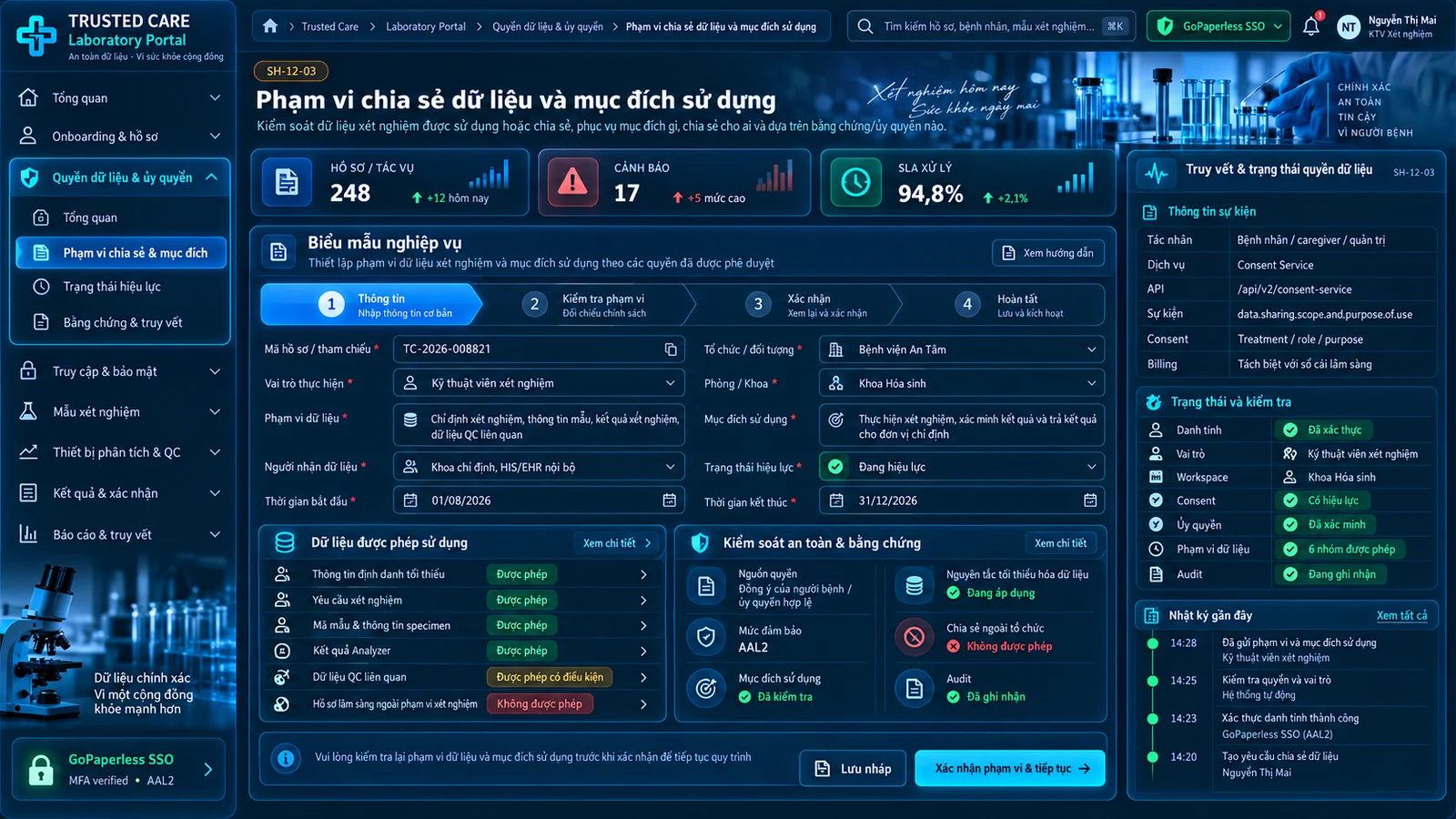1456x819 pixels.
Task: Click the home icon in breadcrumb
Action: coord(270,26)
